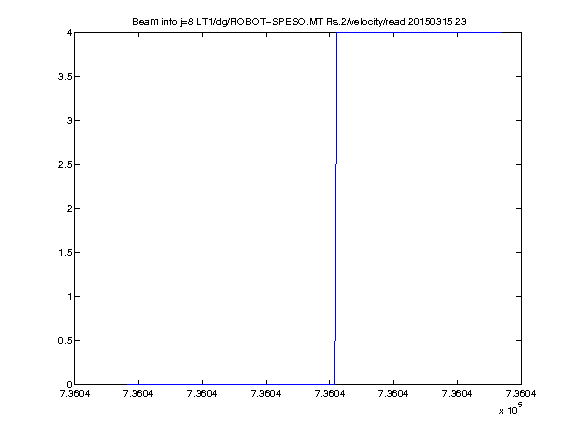Click the plot title text about ROBOT-SPESO velocity

pyautogui.click(x=299, y=22)
